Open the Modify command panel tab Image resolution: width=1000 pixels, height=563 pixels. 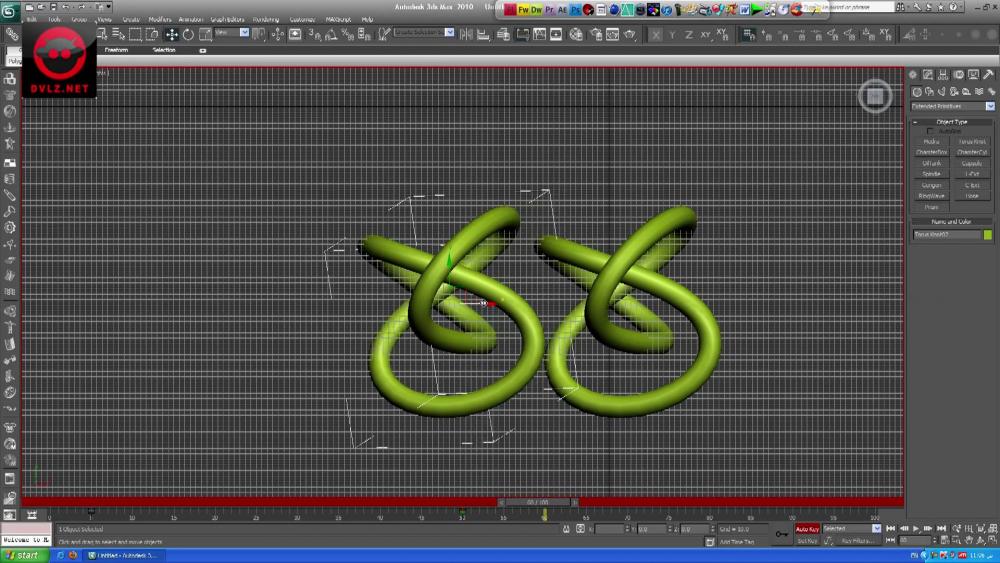(x=928, y=75)
